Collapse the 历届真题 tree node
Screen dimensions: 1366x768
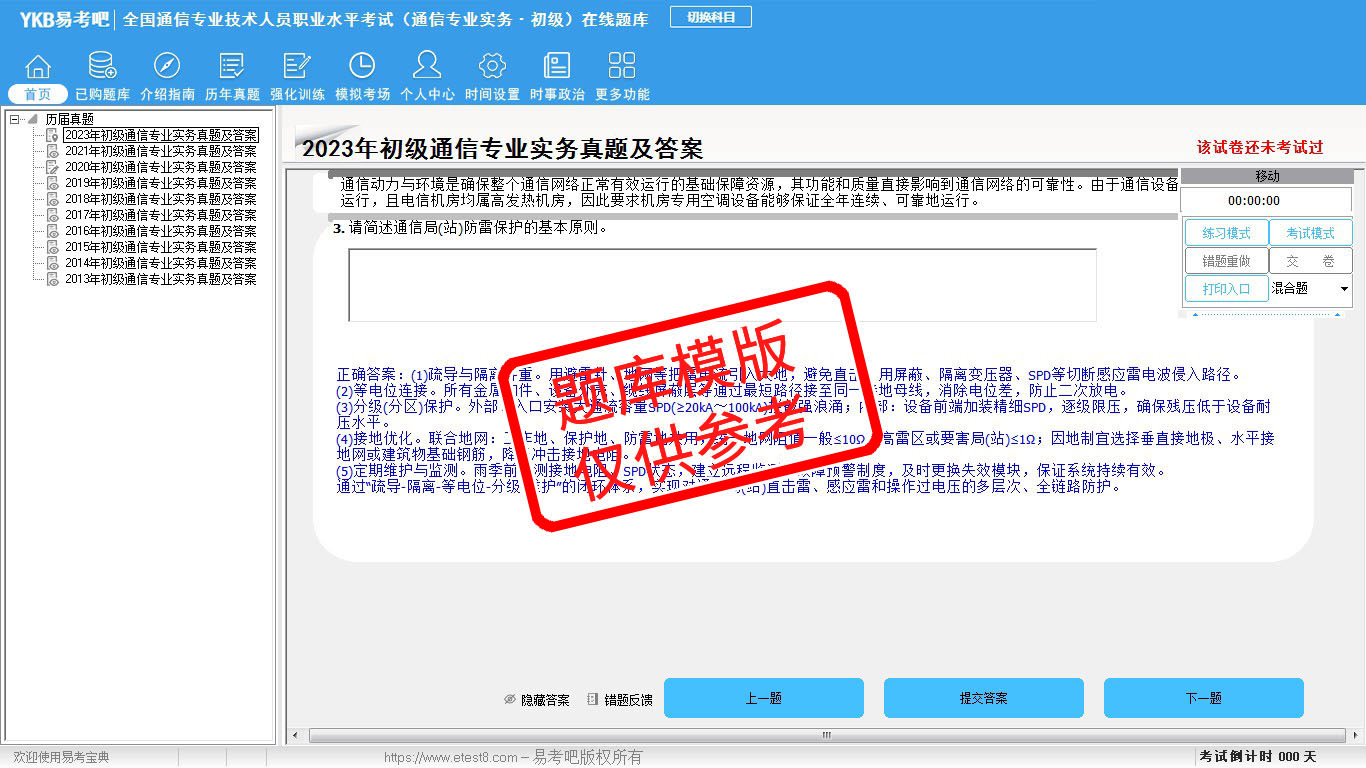click(15, 119)
